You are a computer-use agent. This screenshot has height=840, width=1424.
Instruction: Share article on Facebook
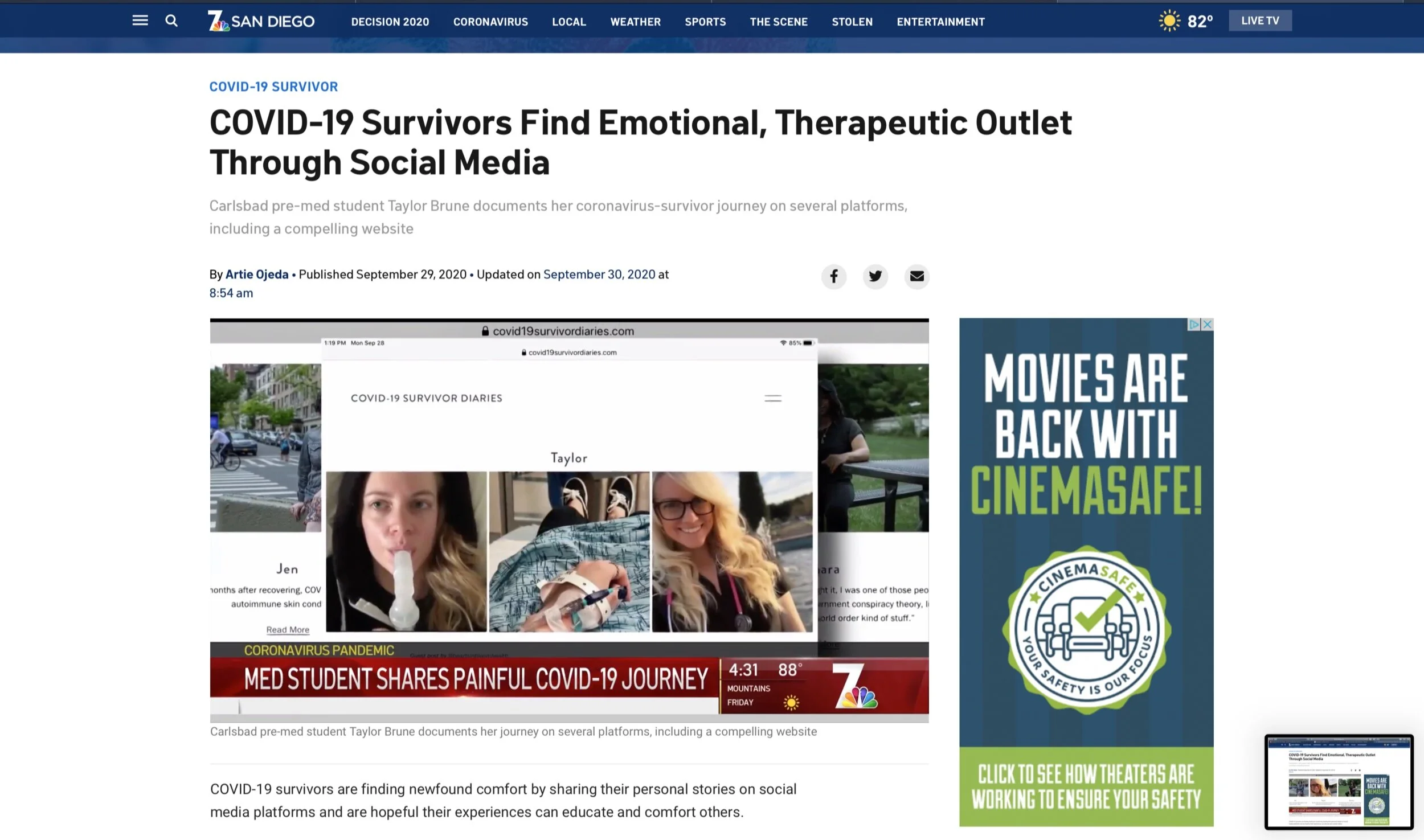tap(833, 277)
